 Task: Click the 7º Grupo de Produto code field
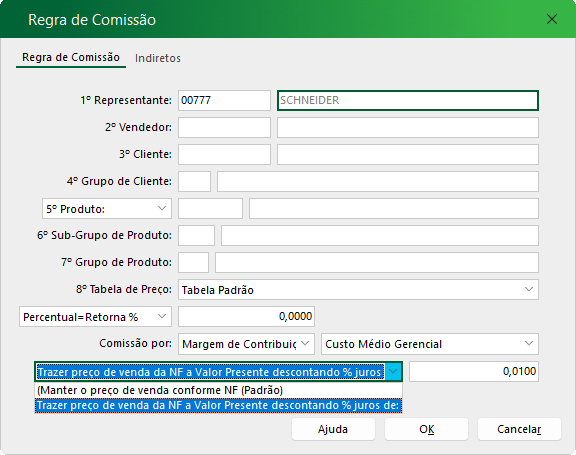(193, 262)
